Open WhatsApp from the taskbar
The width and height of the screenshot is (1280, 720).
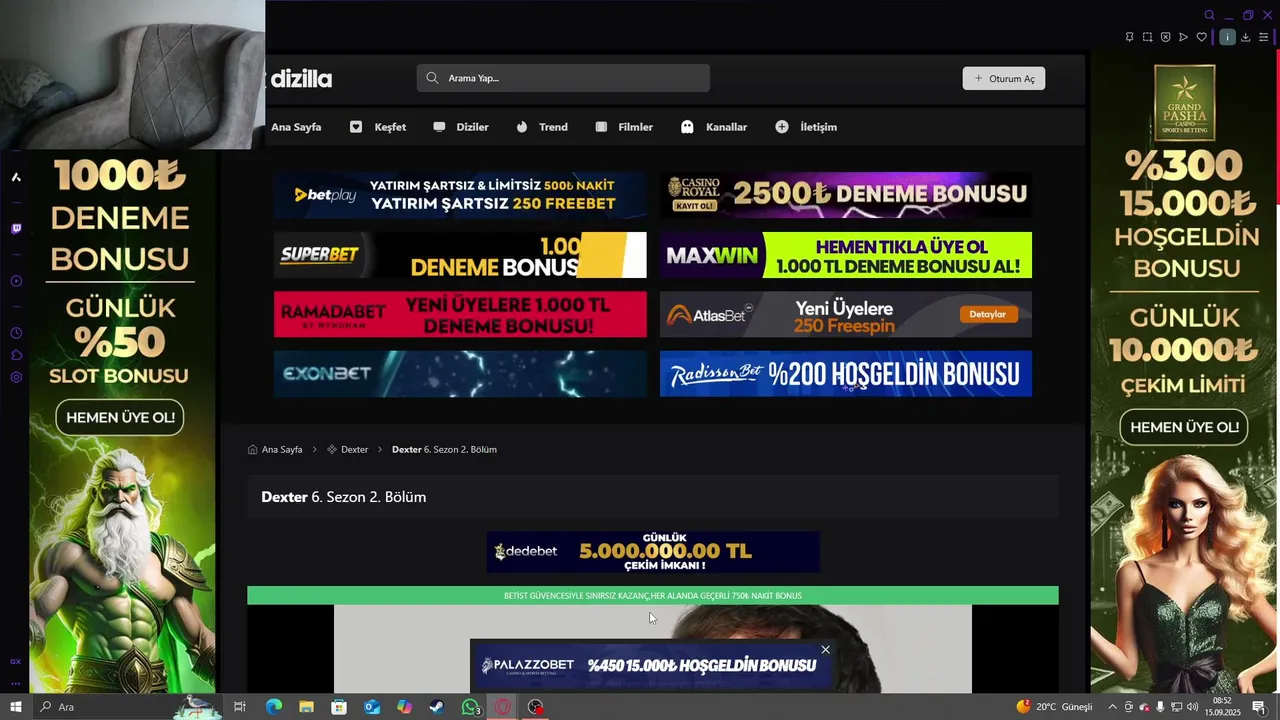tap(470, 707)
